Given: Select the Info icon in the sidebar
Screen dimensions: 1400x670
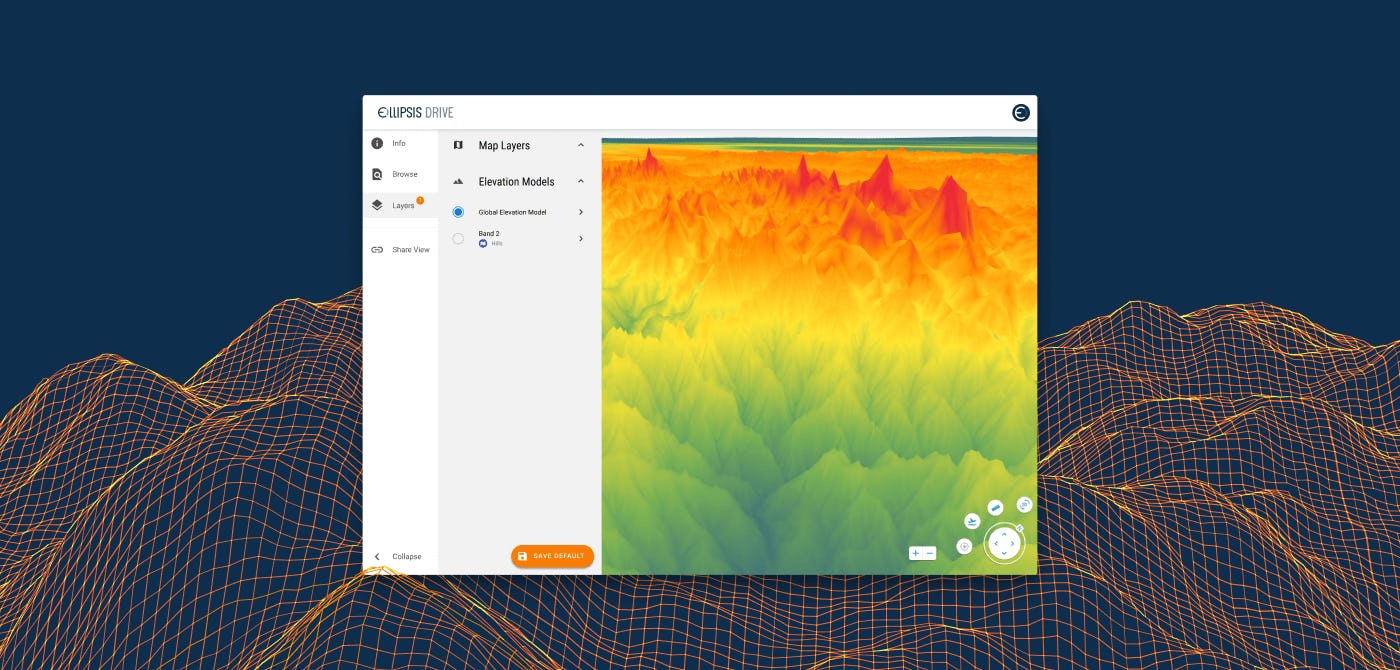Looking at the screenshot, I should [377, 143].
